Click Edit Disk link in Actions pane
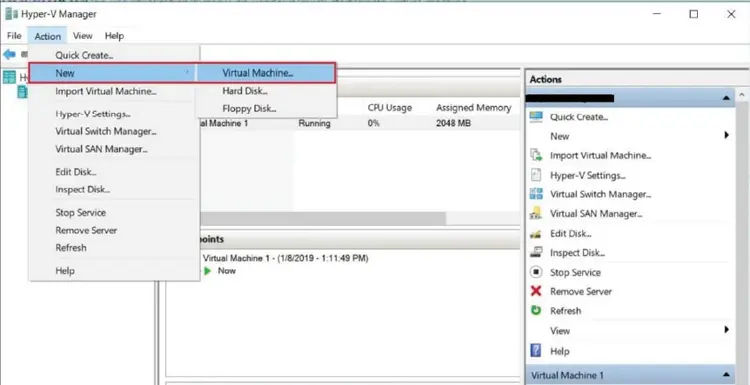 pyautogui.click(x=571, y=234)
